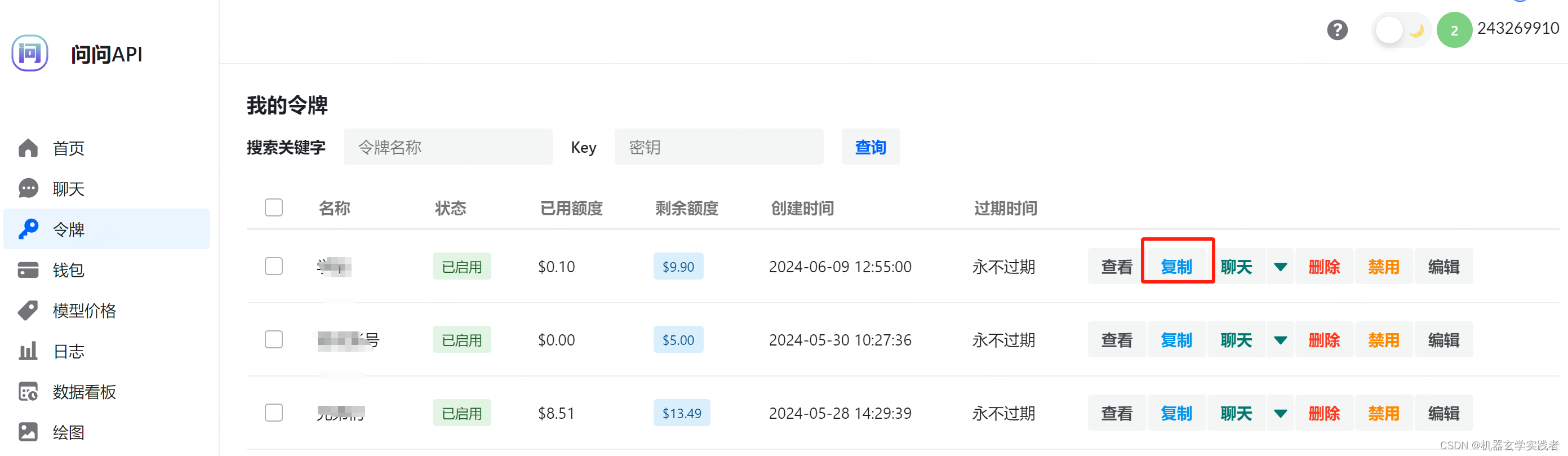Focus the 密钥 Key input field

(x=719, y=147)
